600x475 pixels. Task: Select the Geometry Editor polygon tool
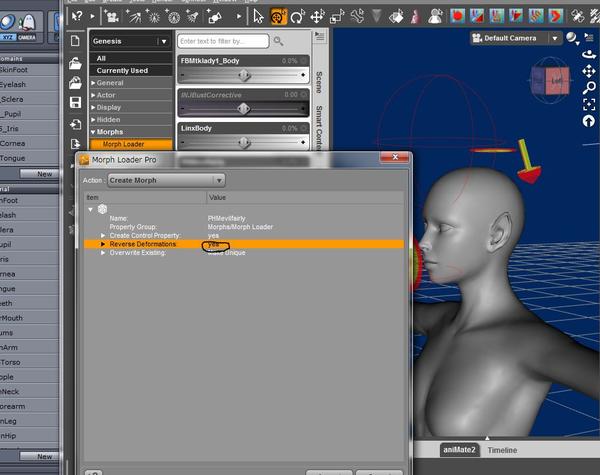tap(397, 16)
